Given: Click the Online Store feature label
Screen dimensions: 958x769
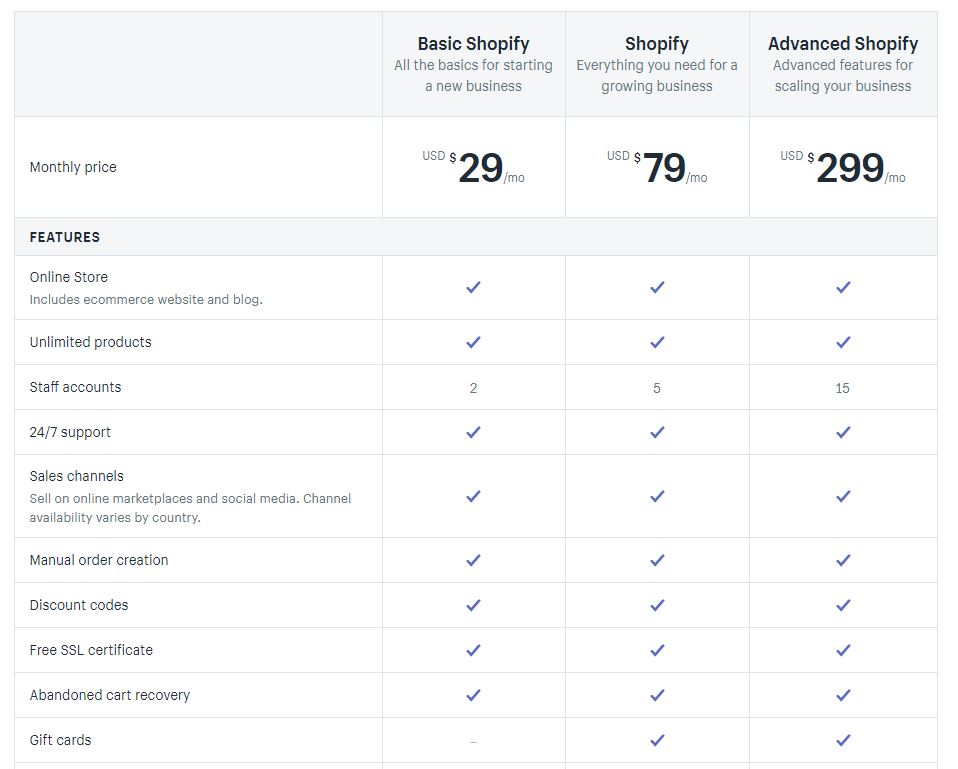Looking at the screenshot, I should 68,277.
